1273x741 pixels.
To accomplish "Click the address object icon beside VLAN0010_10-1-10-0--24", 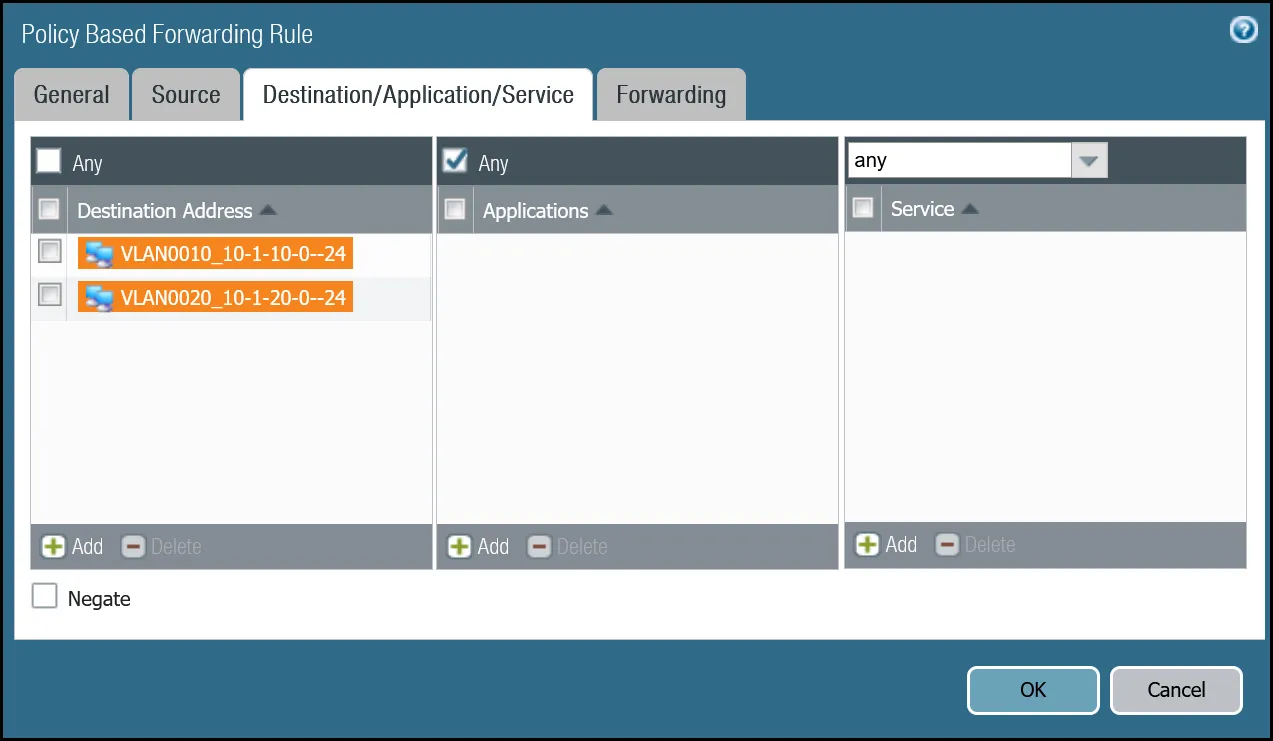I will 97,253.
